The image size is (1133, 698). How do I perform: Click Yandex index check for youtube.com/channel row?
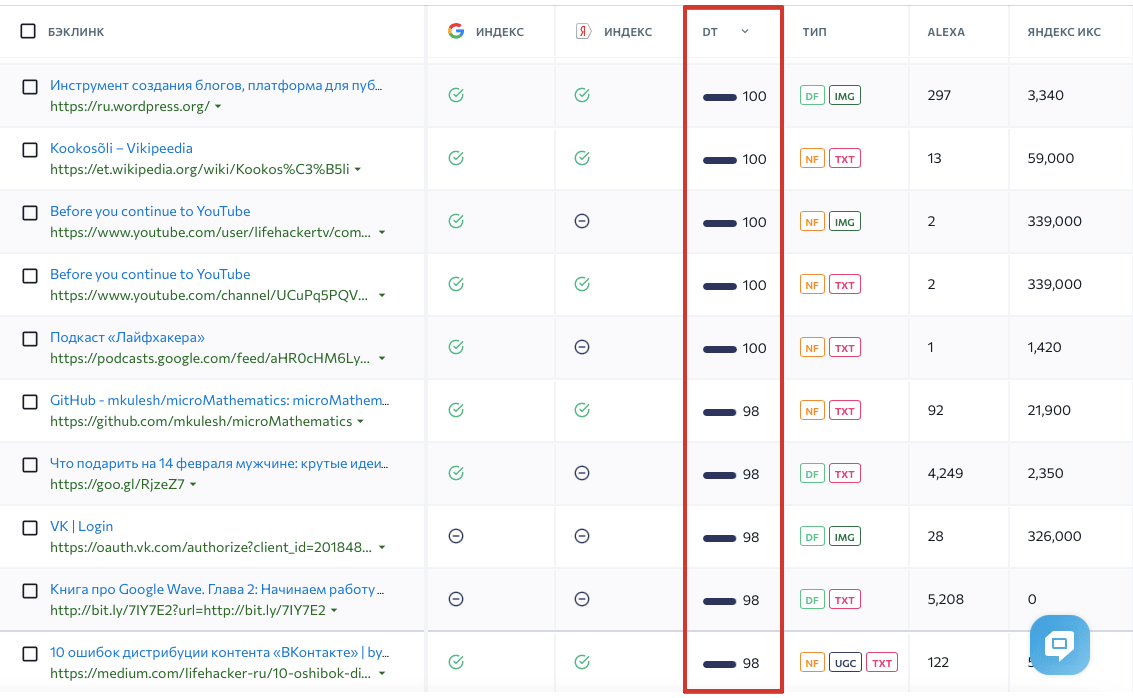pyautogui.click(x=582, y=284)
